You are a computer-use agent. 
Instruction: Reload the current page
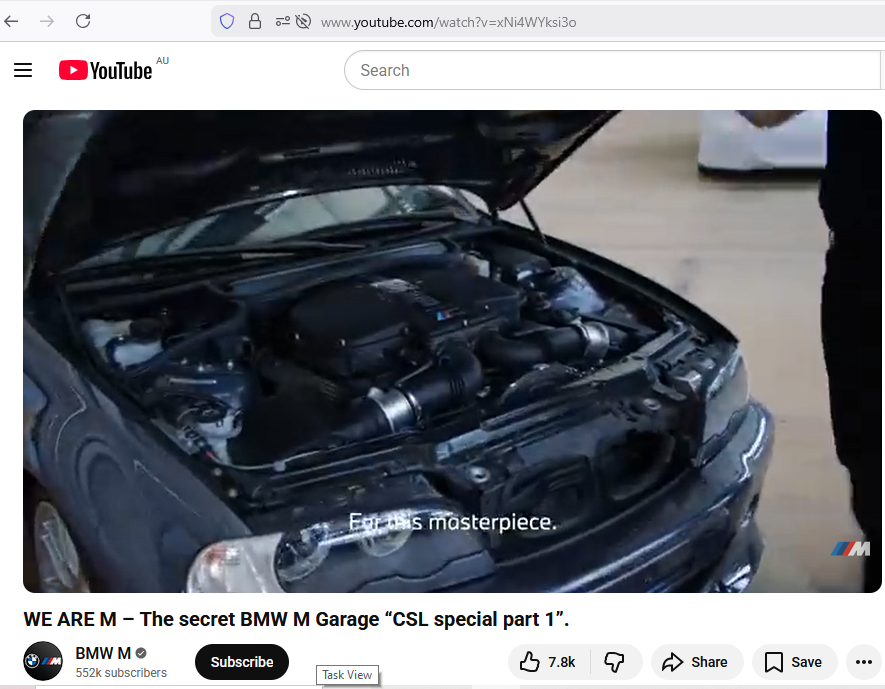83,21
